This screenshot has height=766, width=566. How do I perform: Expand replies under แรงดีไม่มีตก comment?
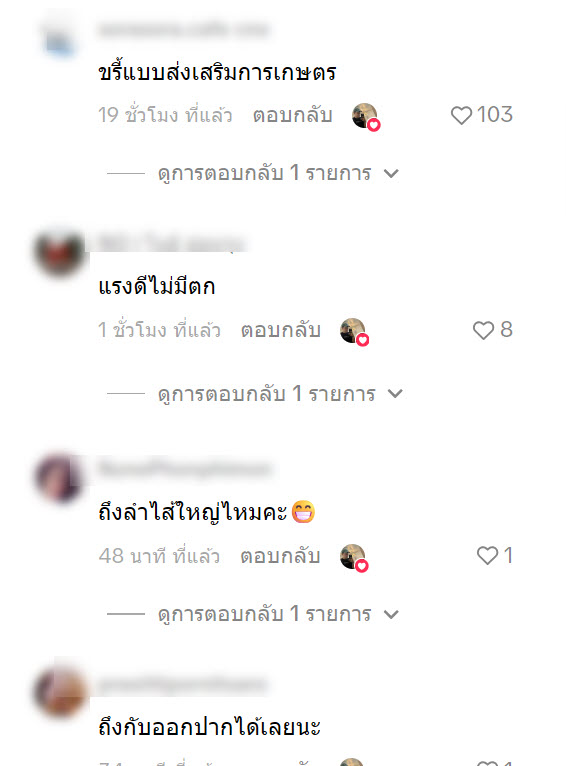click(255, 394)
